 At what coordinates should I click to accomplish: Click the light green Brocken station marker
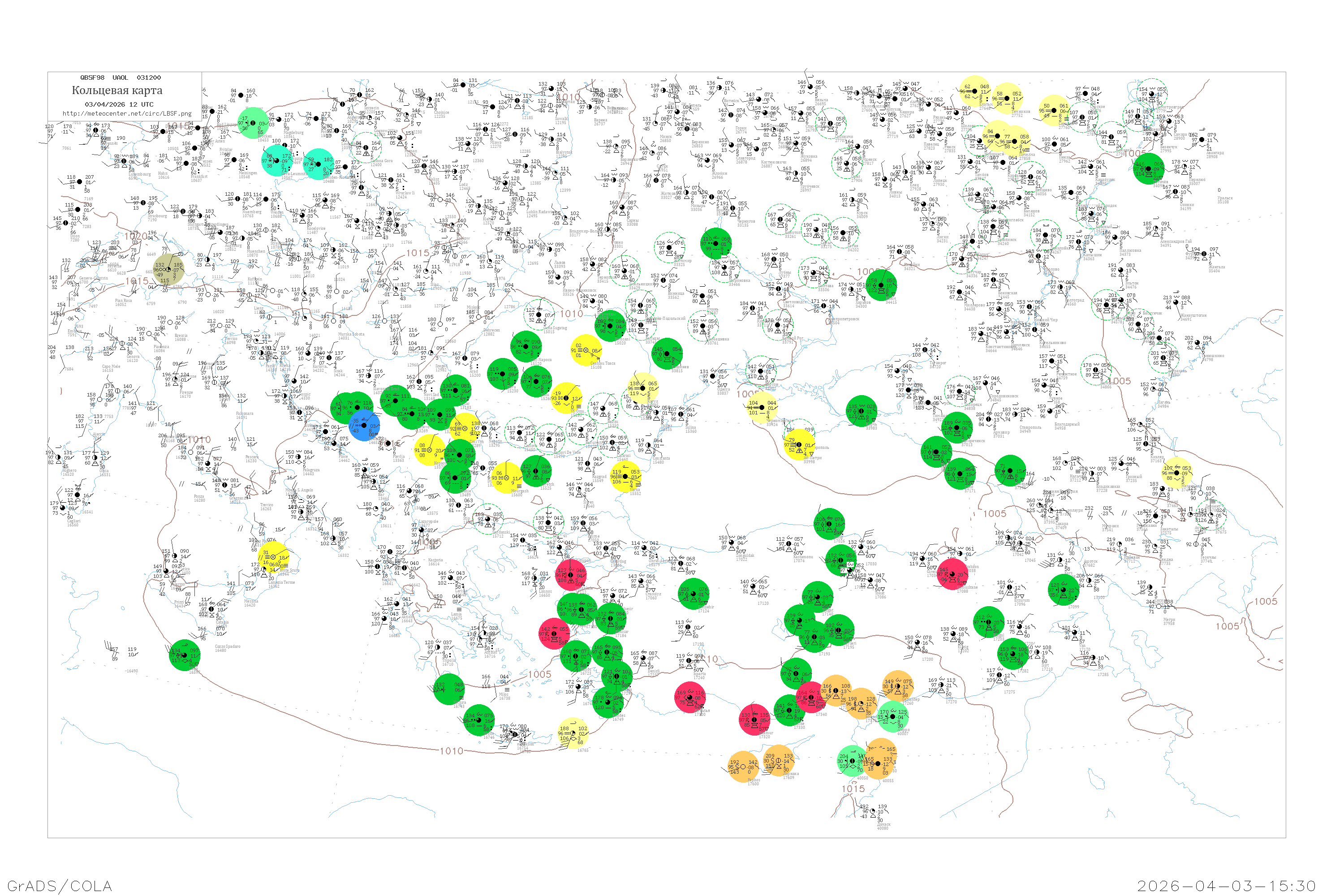coord(253,124)
